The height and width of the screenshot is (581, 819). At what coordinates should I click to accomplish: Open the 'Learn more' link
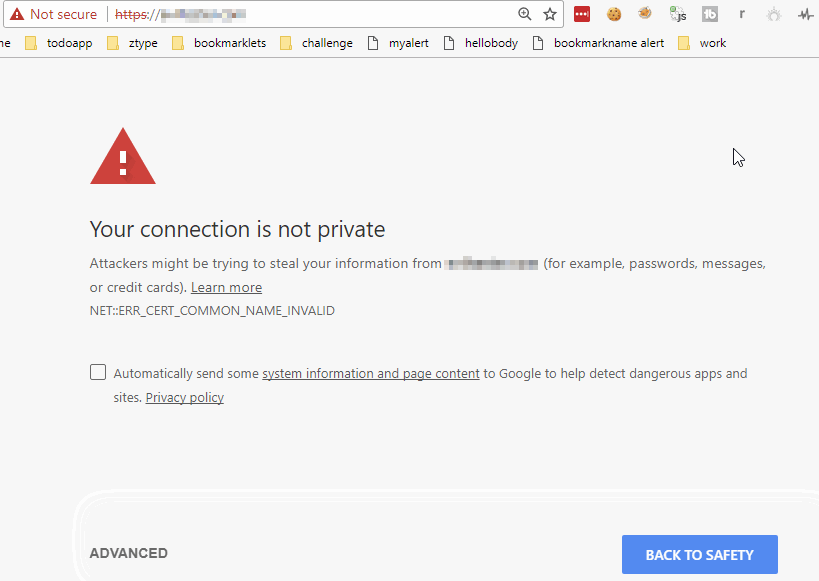(x=226, y=287)
